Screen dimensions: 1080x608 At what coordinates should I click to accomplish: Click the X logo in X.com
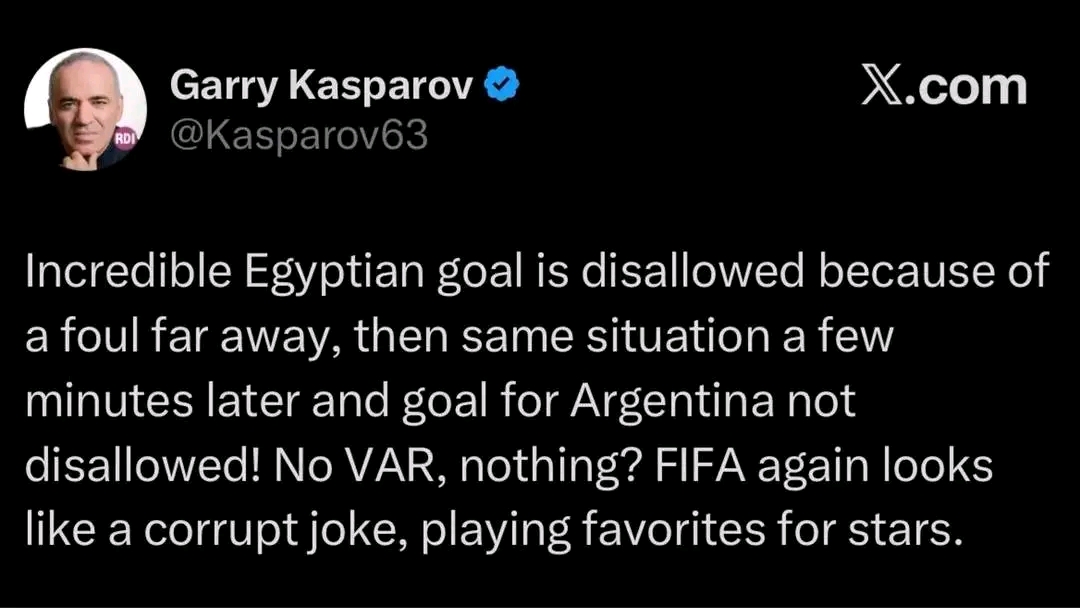coord(882,87)
